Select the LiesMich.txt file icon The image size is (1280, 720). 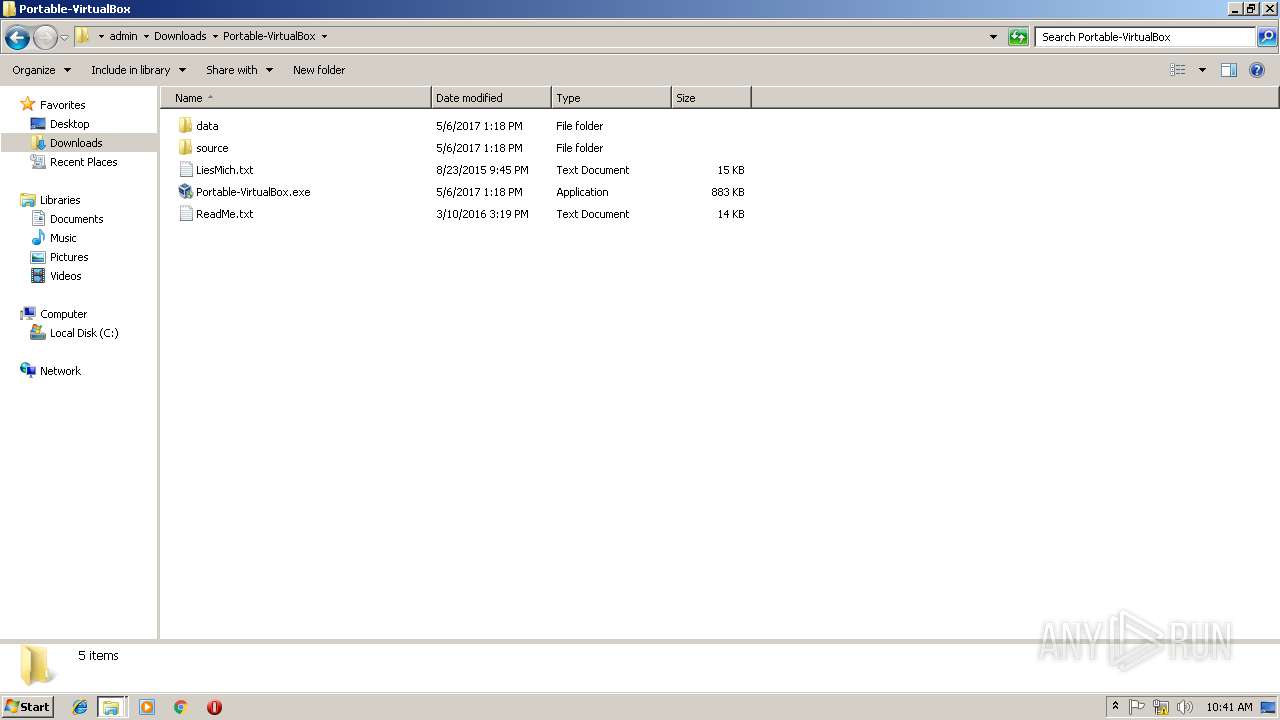[185, 170]
